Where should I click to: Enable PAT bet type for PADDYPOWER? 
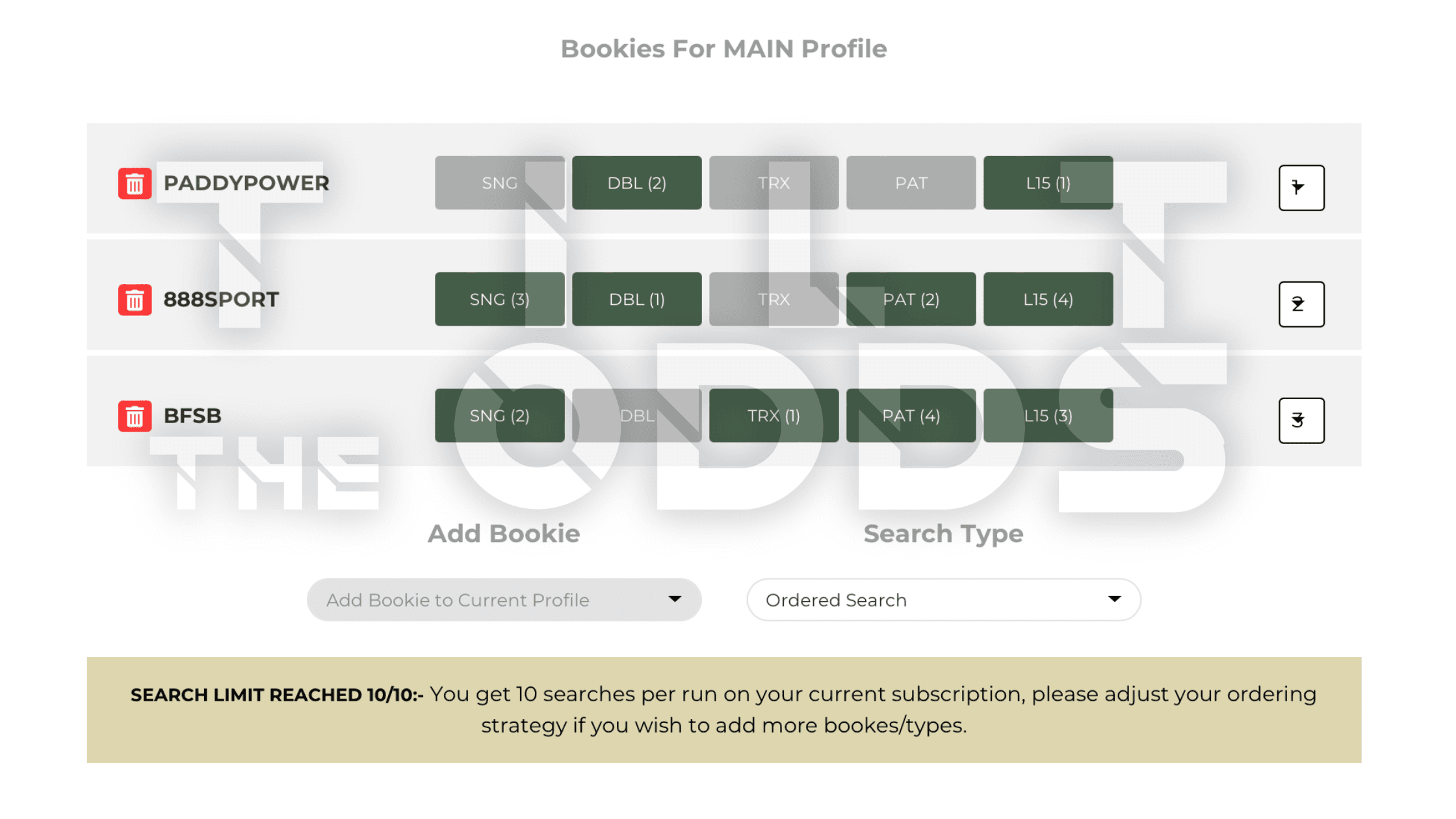click(911, 183)
